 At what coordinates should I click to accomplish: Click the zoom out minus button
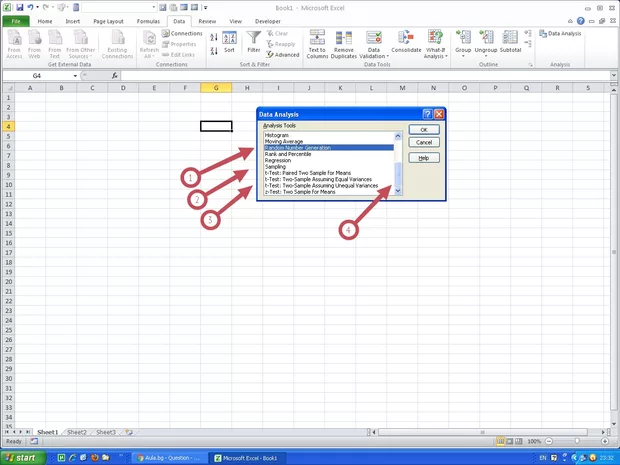click(549, 441)
